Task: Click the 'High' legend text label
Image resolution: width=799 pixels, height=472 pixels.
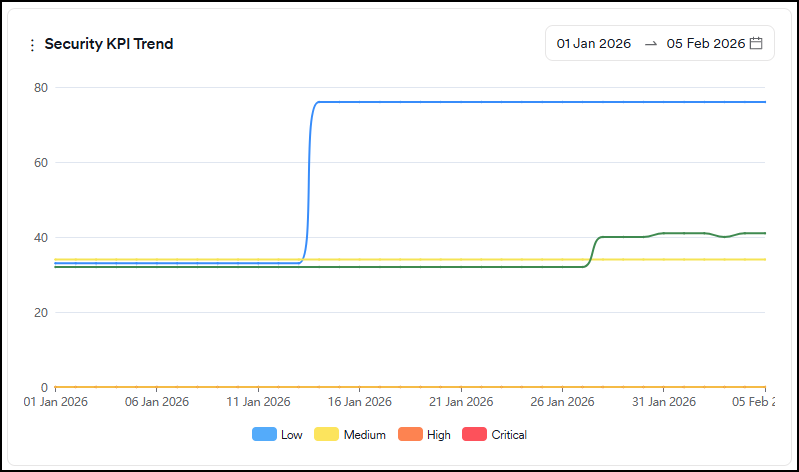Action: (439, 435)
